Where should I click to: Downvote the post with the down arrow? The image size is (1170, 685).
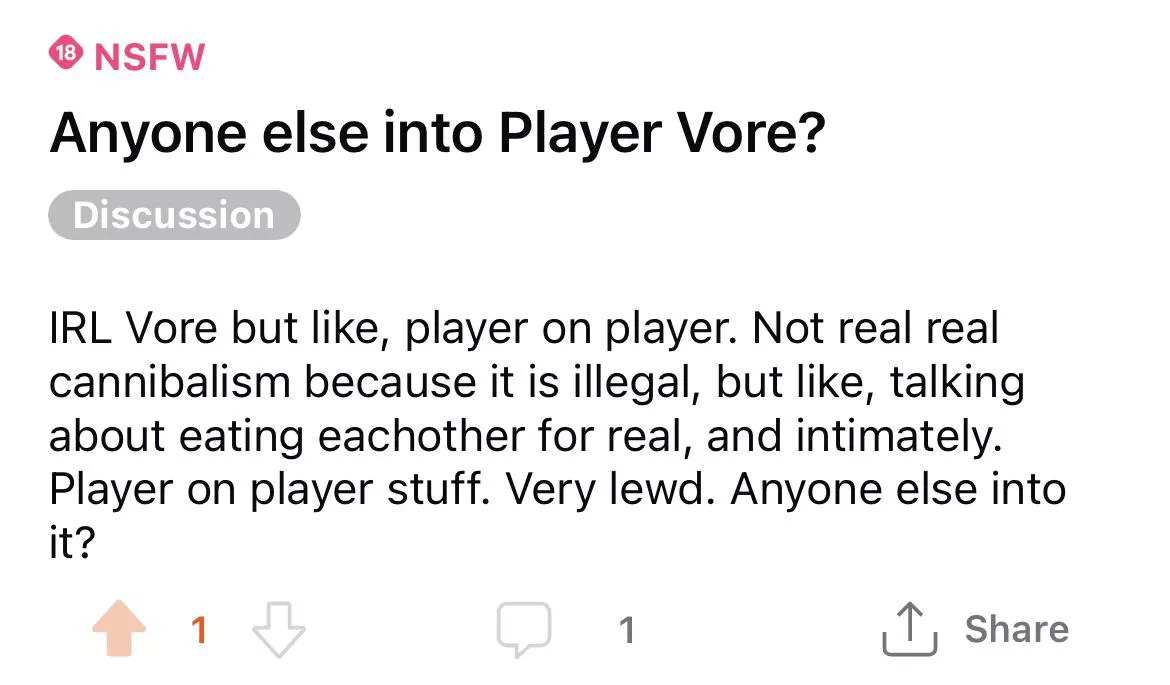[x=278, y=630]
